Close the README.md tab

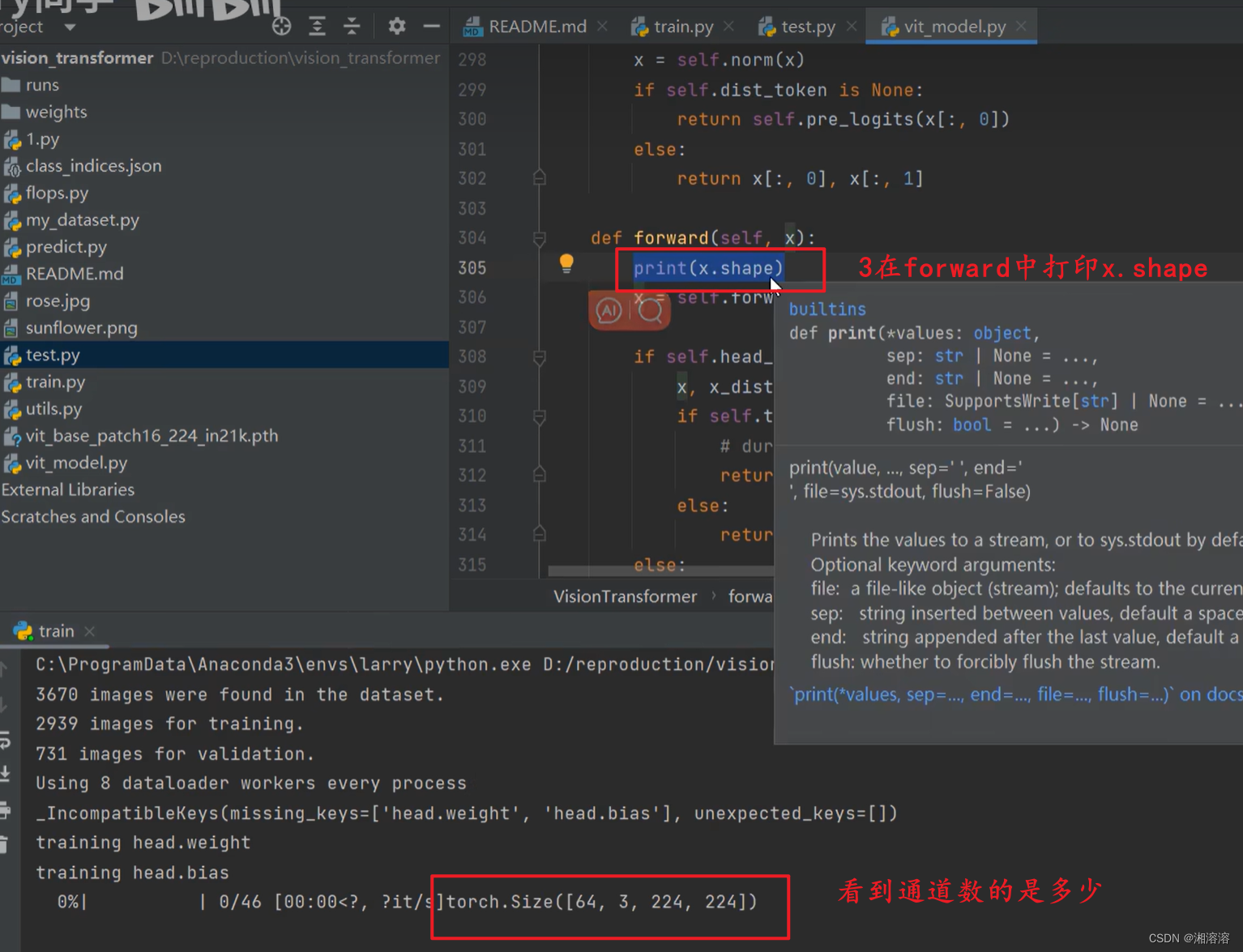tap(603, 27)
